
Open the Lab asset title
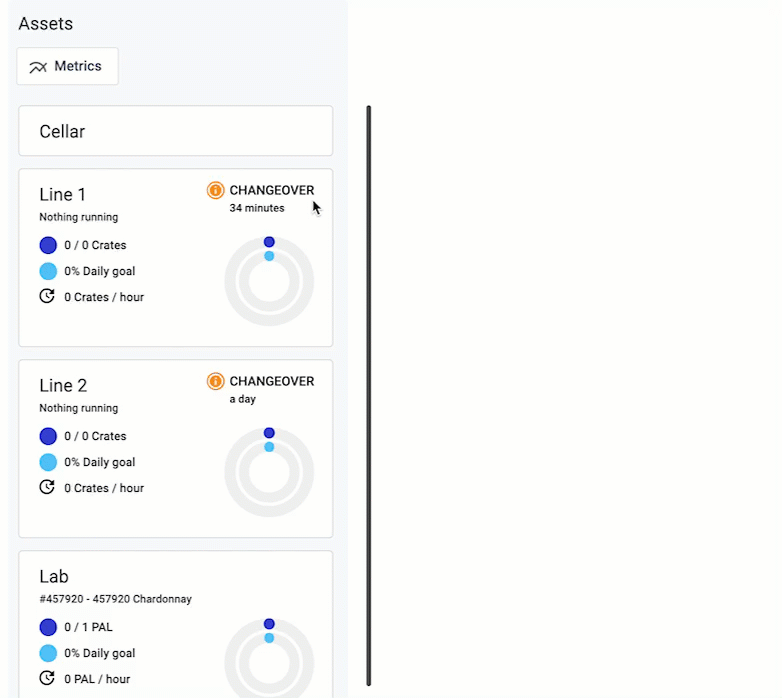(54, 576)
